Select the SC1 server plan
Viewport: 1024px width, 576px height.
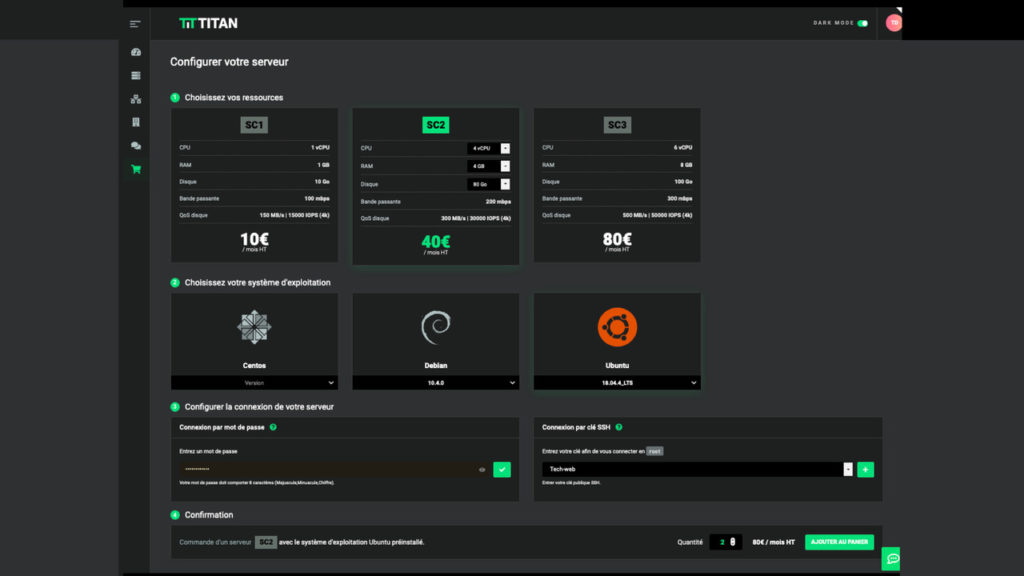click(x=254, y=125)
